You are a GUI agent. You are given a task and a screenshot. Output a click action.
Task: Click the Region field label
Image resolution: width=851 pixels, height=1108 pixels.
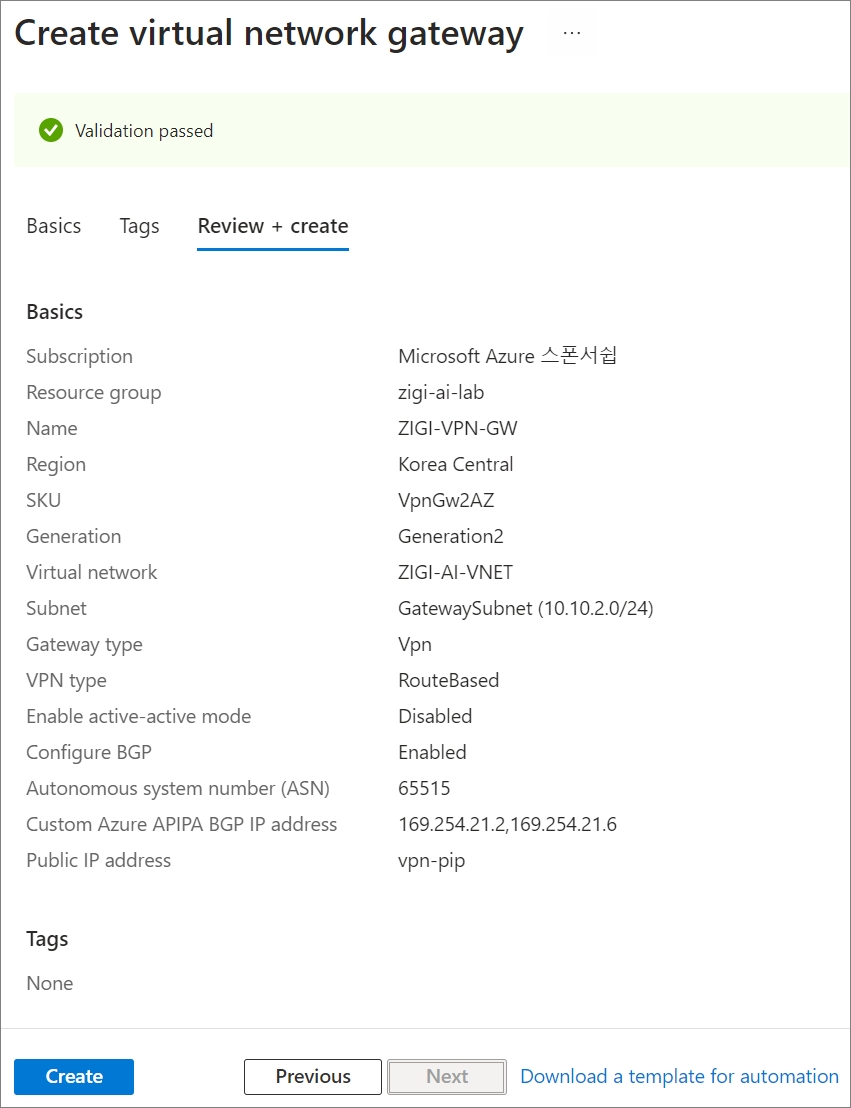coord(56,464)
